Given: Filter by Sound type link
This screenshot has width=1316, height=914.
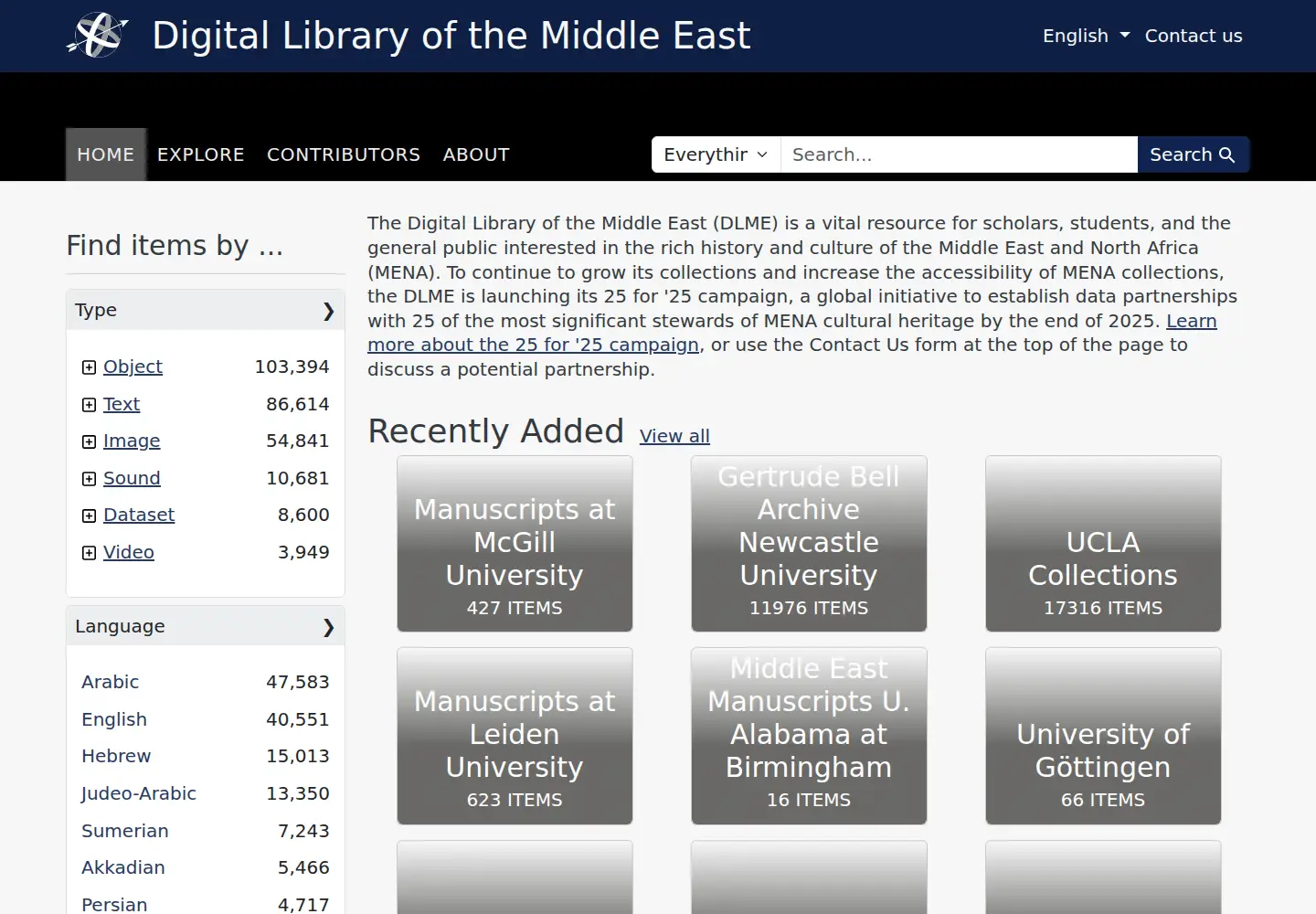Looking at the screenshot, I should pos(132,478).
